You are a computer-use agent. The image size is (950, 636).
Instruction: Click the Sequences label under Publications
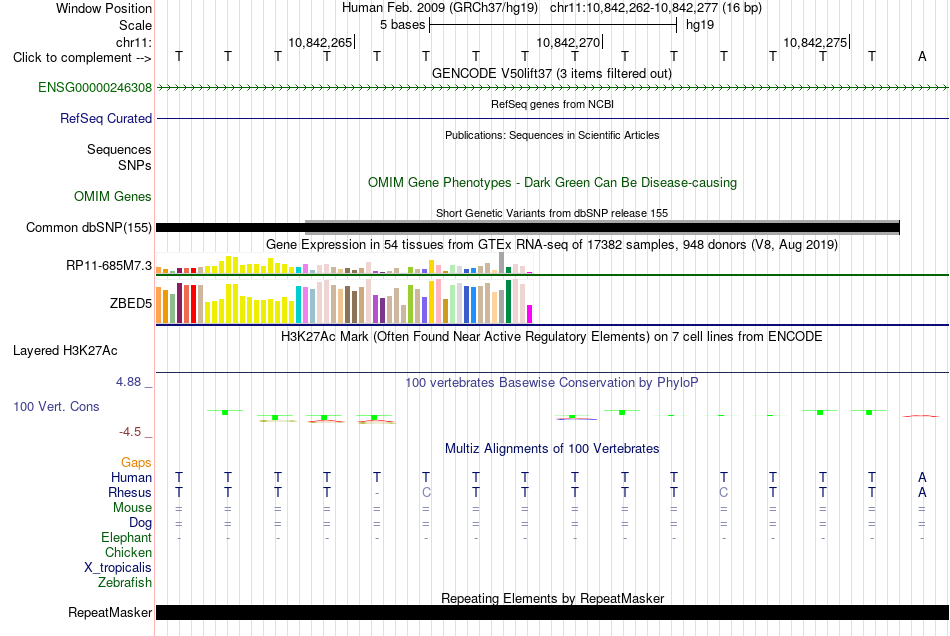click(119, 150)
